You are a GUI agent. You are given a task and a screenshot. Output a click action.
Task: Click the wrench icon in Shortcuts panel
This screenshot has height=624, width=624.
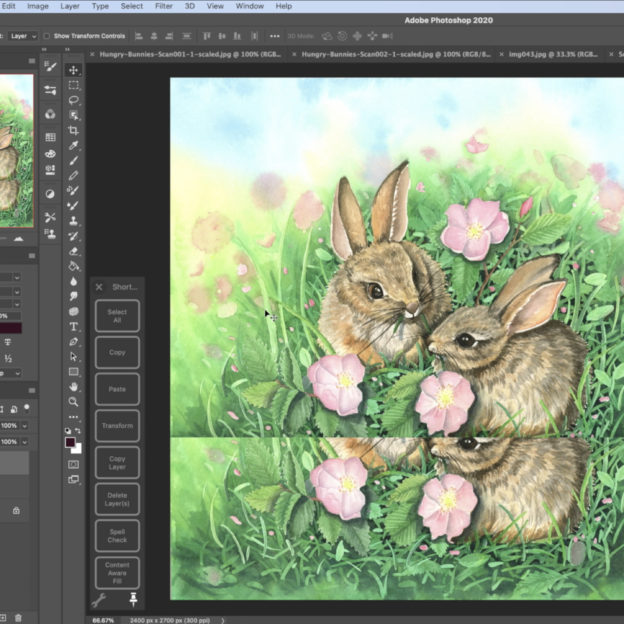[99, 600]
